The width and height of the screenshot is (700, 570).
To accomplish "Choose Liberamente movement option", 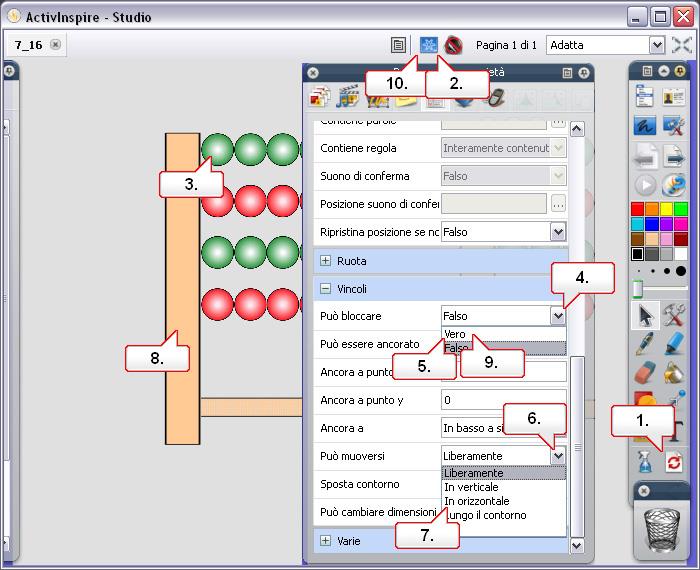I will pyautogui.click(x=504, y=473).
